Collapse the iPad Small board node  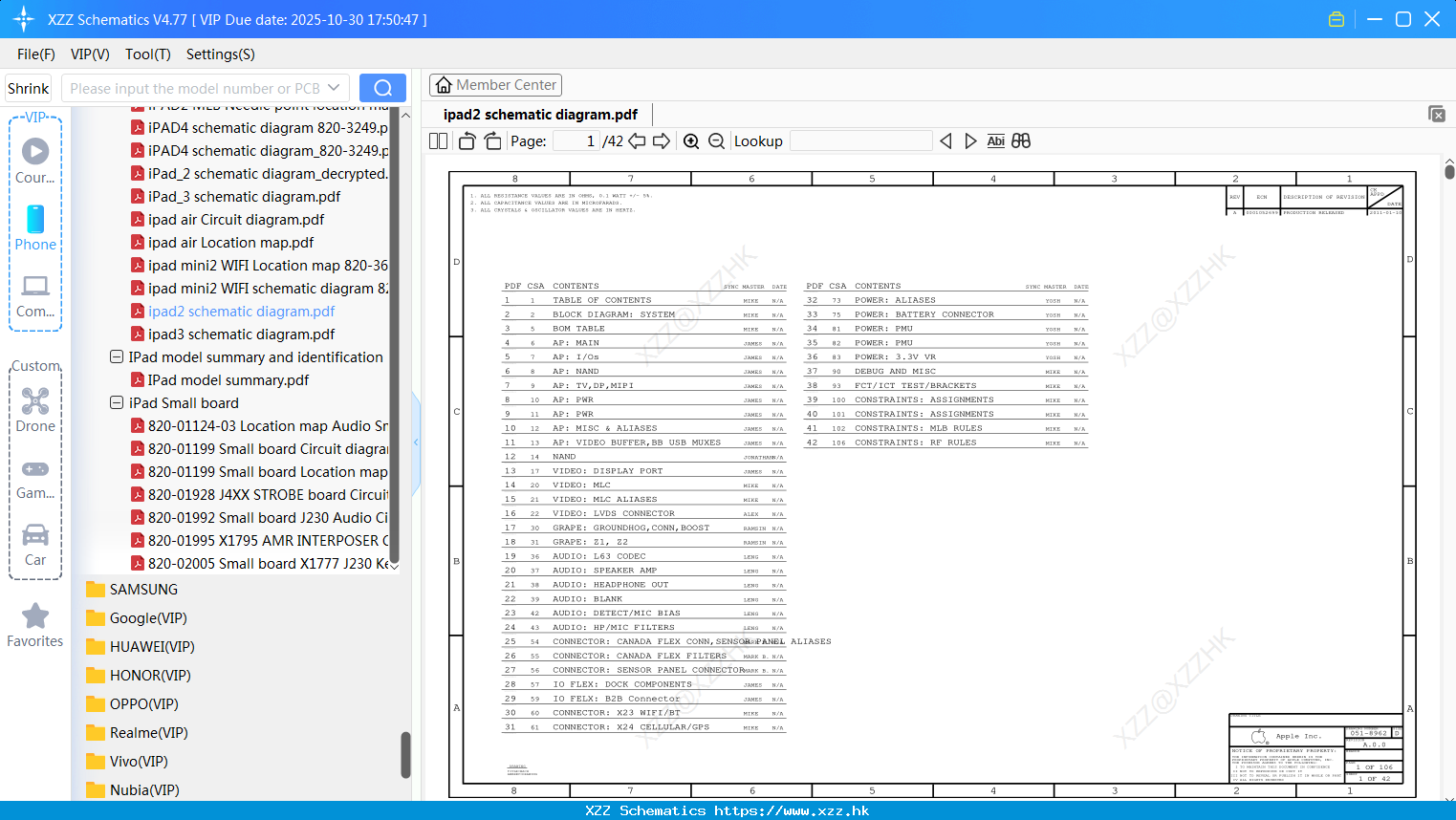coord(117,402)
